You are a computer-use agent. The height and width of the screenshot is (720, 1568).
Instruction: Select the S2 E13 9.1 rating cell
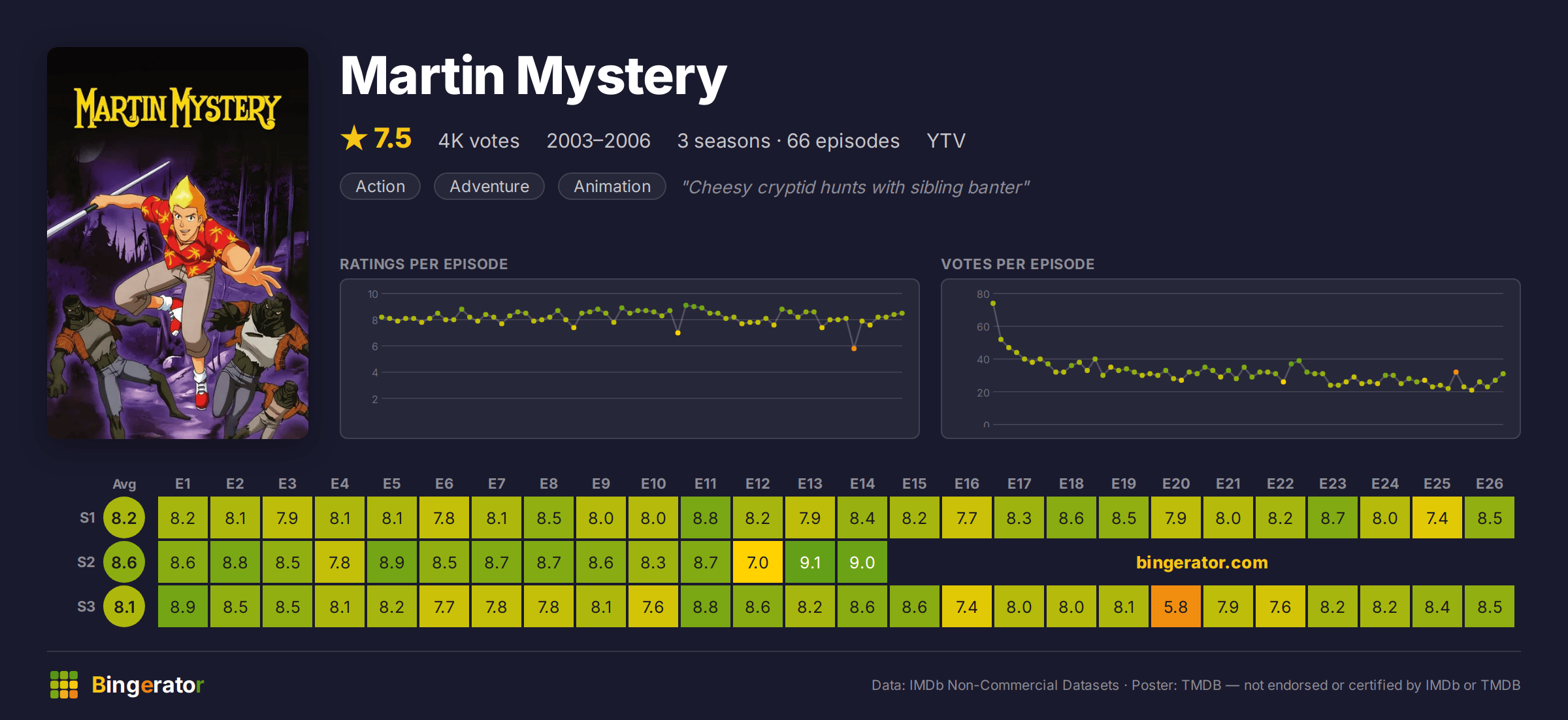(810, 562)
